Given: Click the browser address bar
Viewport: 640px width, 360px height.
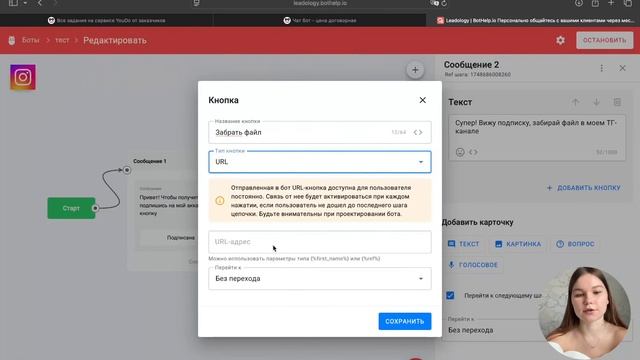Looking at the screenshot, I should pos(320,3).
